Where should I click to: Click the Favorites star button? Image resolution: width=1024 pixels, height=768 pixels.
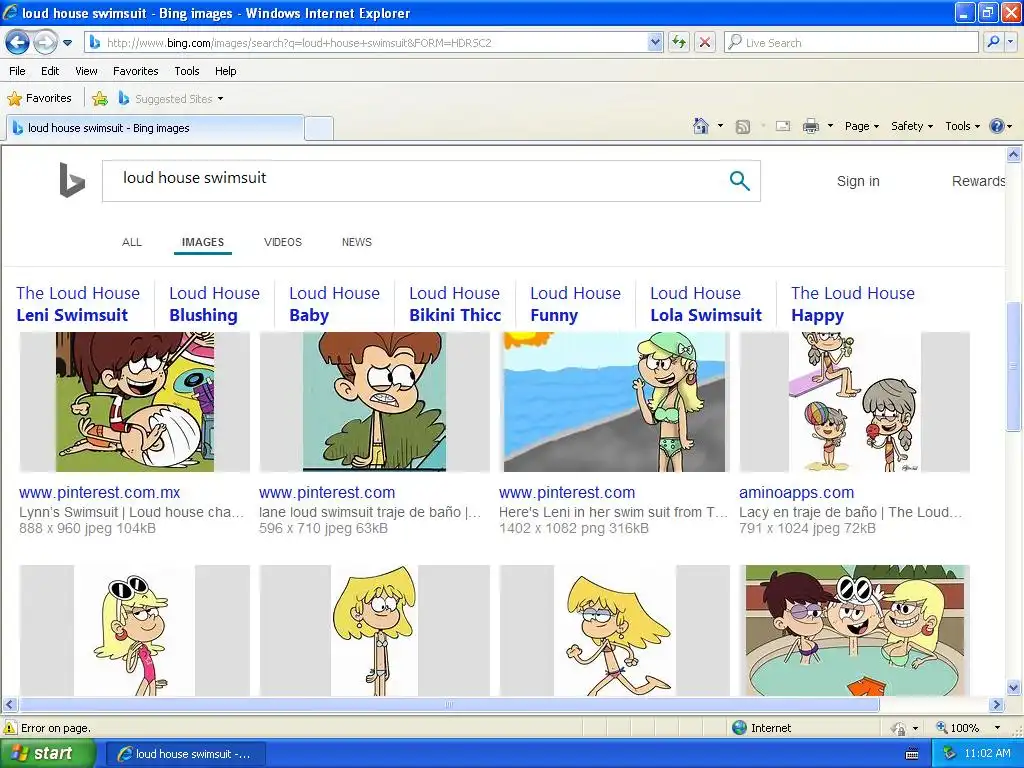[x=39, y=99]
